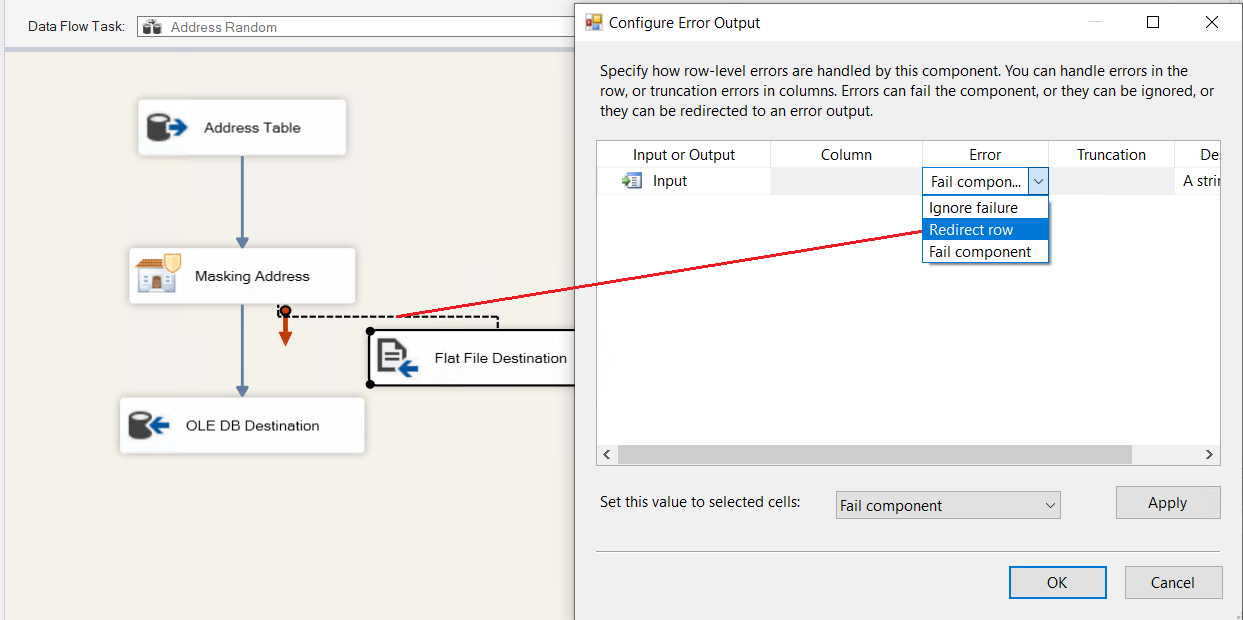Open 'Set this value to selected cells' dropdown
Image resolution: width=1243 pixels, height=620 pixels.
(947, 506)
